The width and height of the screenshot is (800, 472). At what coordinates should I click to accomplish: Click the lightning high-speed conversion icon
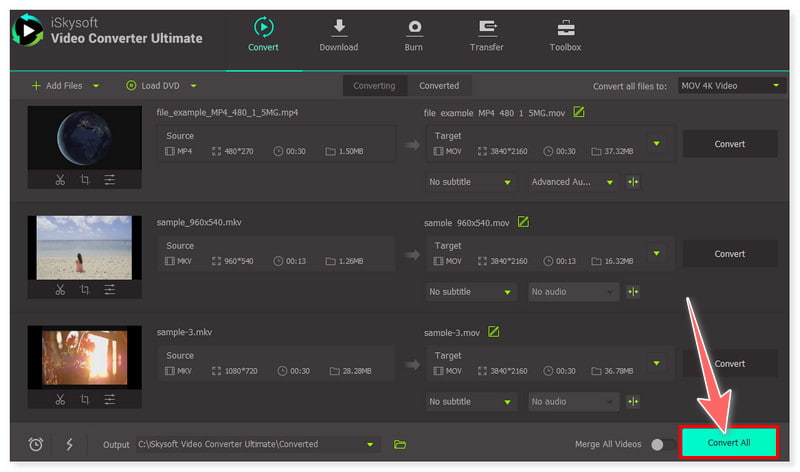click(67, 444)
